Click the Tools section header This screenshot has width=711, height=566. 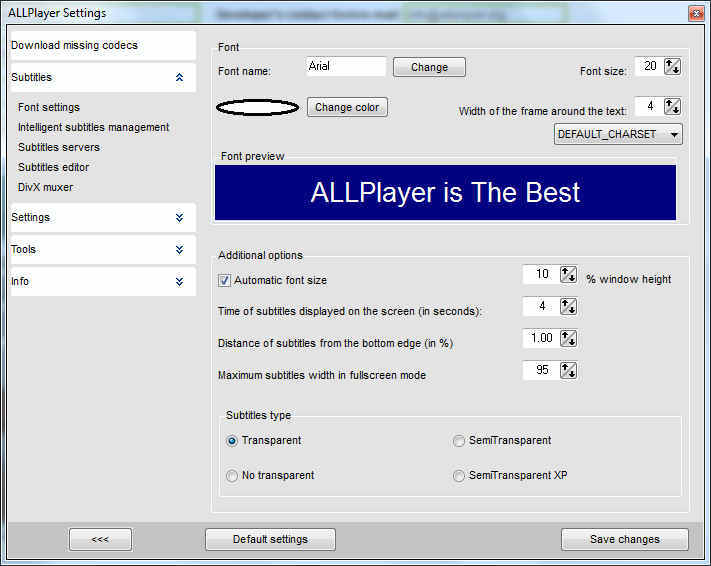103,249
